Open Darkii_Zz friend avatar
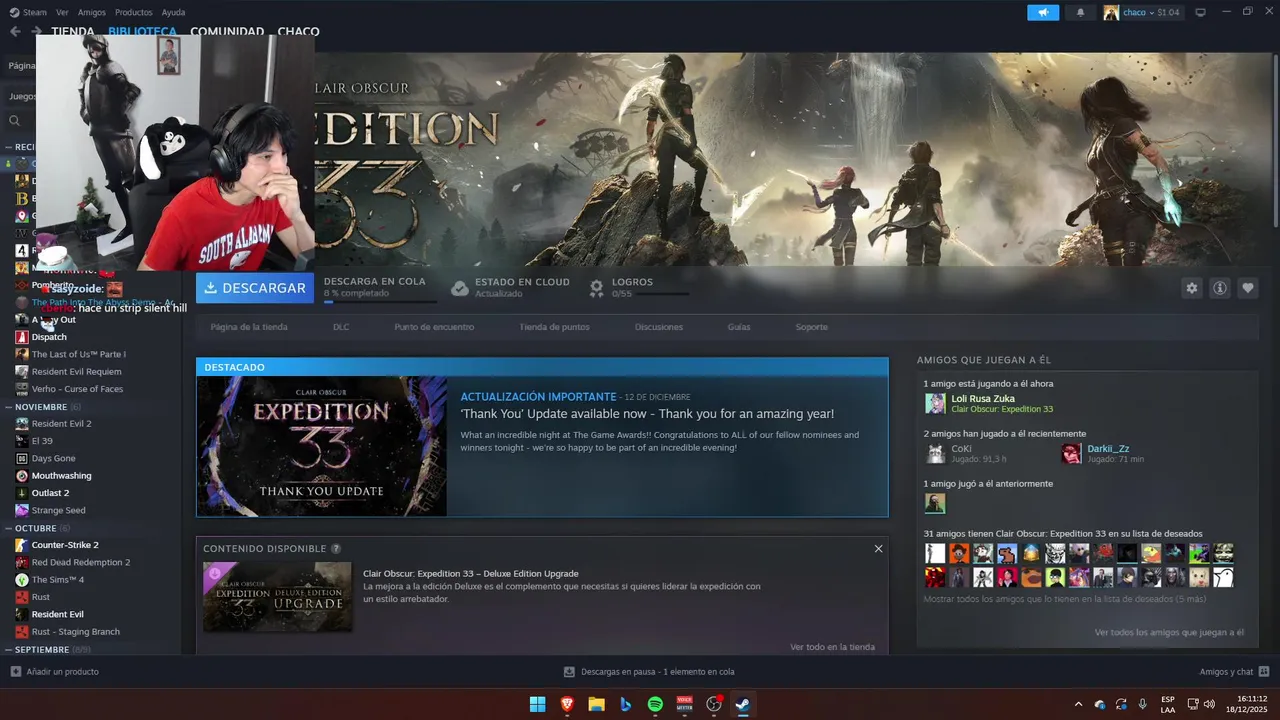 coord(1071,454)
